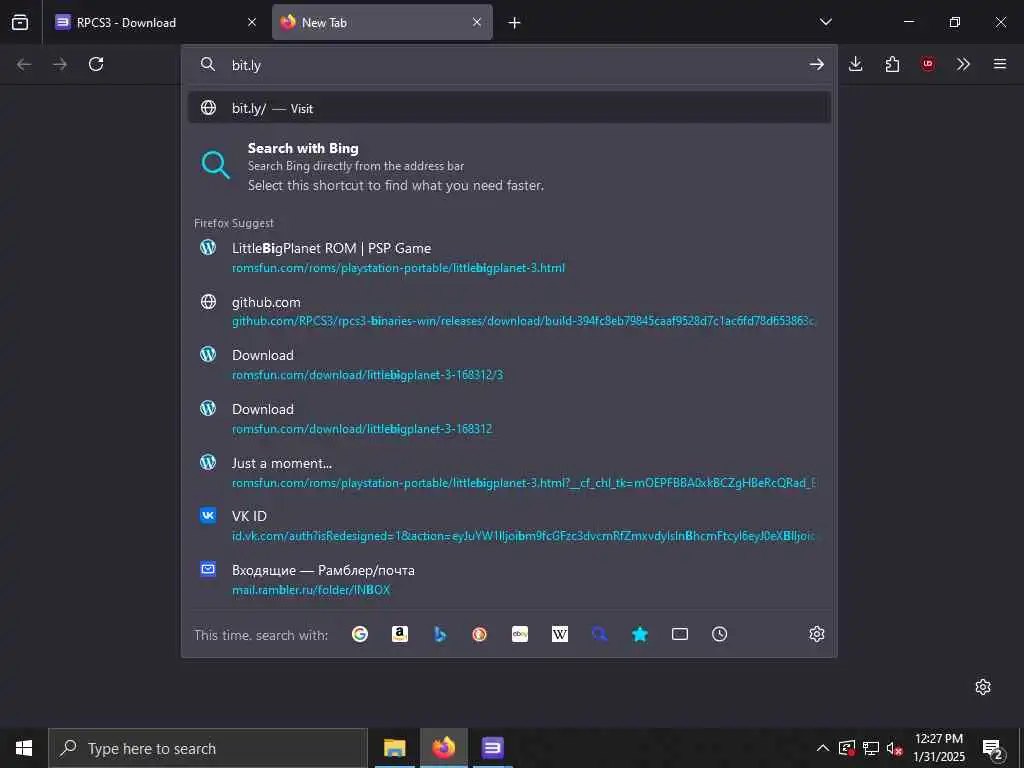Open Download suggestion ending in 168312/3
The image size is (1024, 768).
(509, 364)
